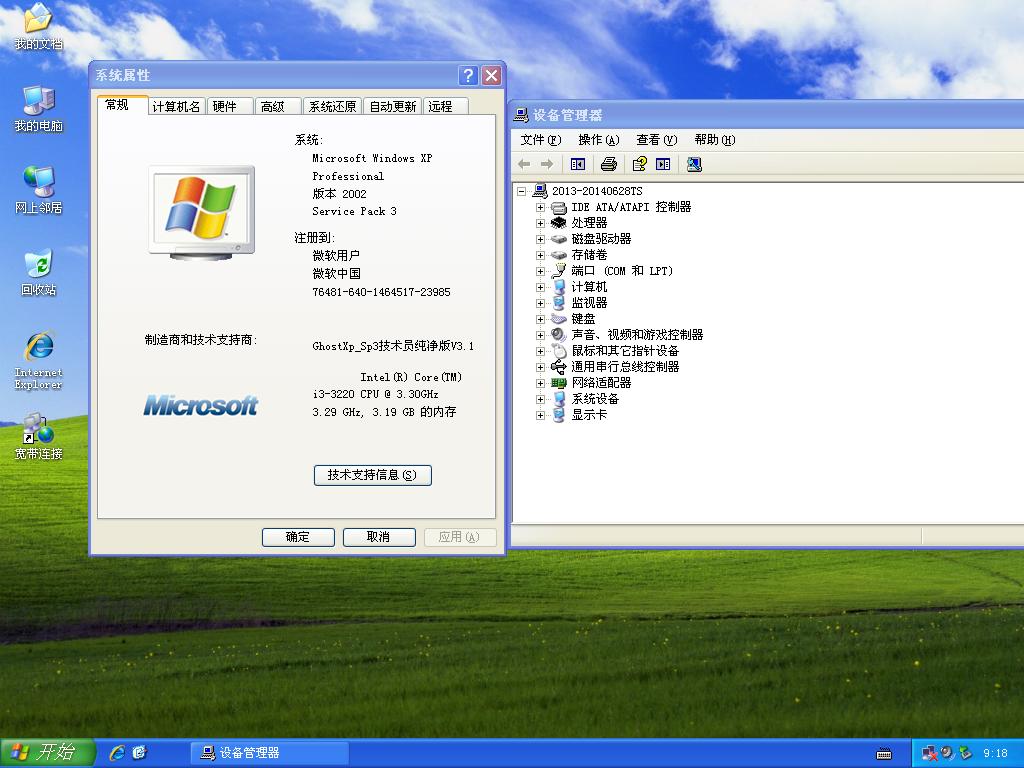This screenshot has height=768, width=1024.
Task: Select the processor category chip icon
Action: (559, 223)
